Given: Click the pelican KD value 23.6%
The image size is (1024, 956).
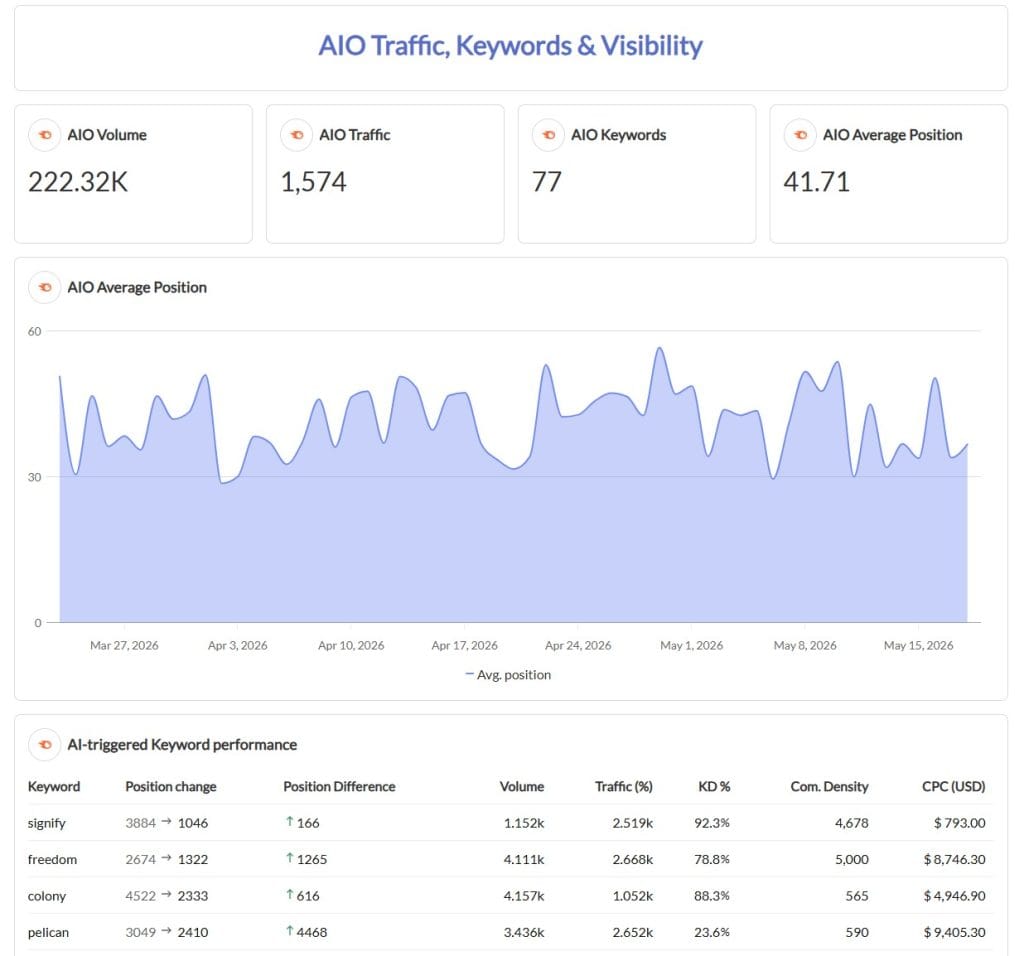Looking at the screenshot, I should point(712,932).
